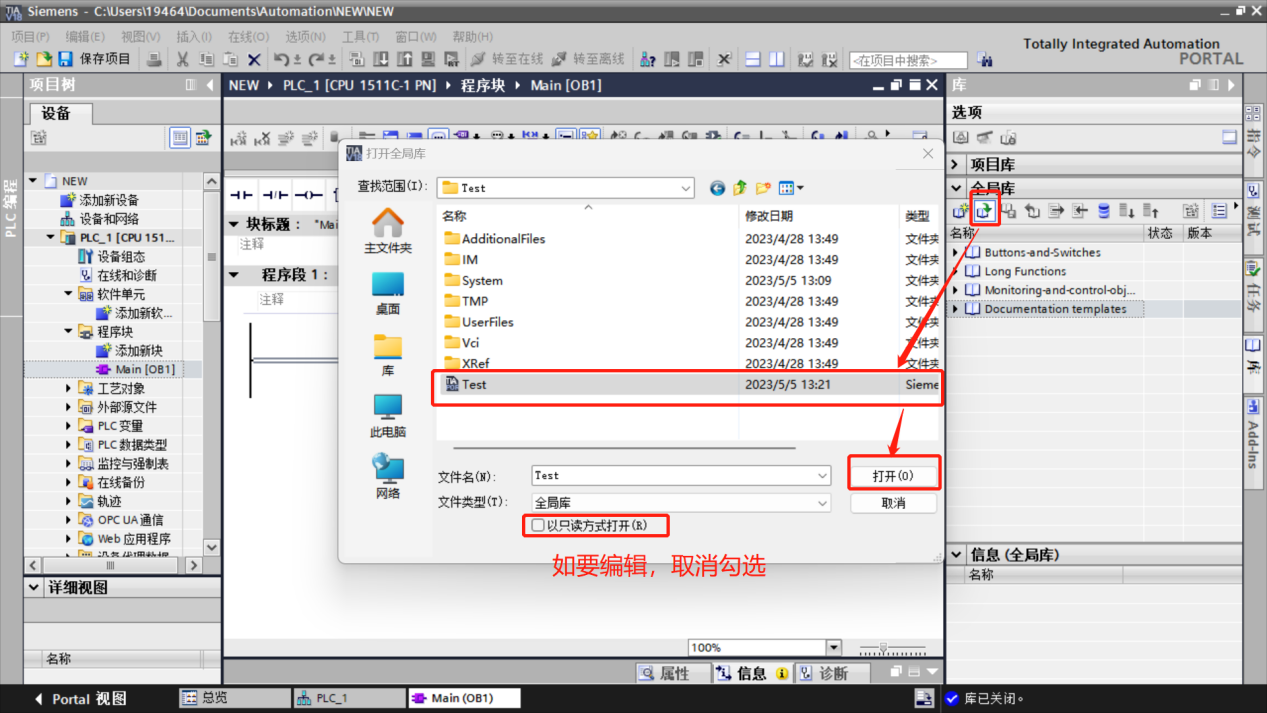Open the file name (文件名) dropdown arrow
Viewport: 1267px width, 713px height.
click(822, 476)
